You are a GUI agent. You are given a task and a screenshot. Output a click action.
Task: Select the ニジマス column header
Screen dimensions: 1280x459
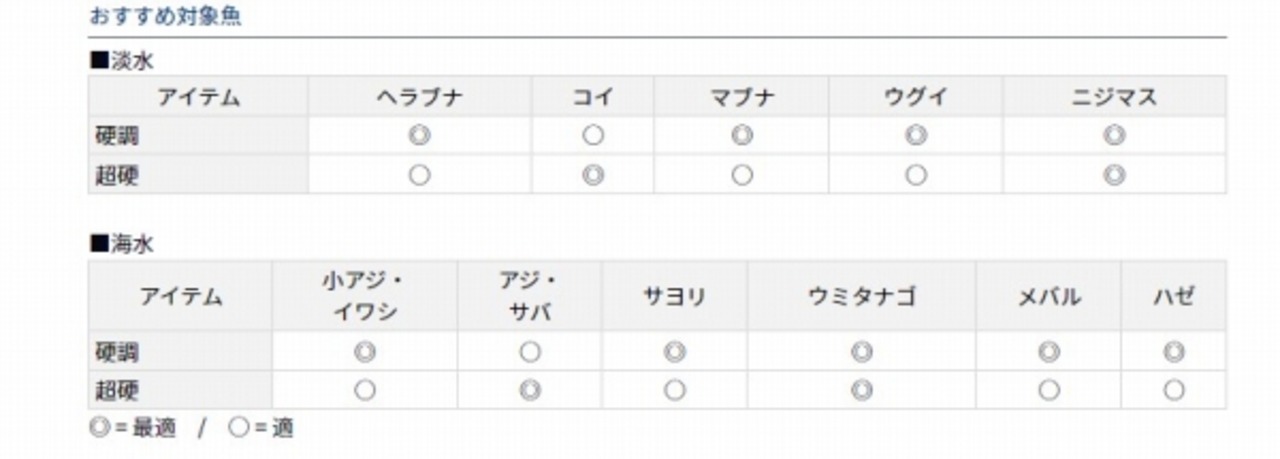pos(1114,97)
